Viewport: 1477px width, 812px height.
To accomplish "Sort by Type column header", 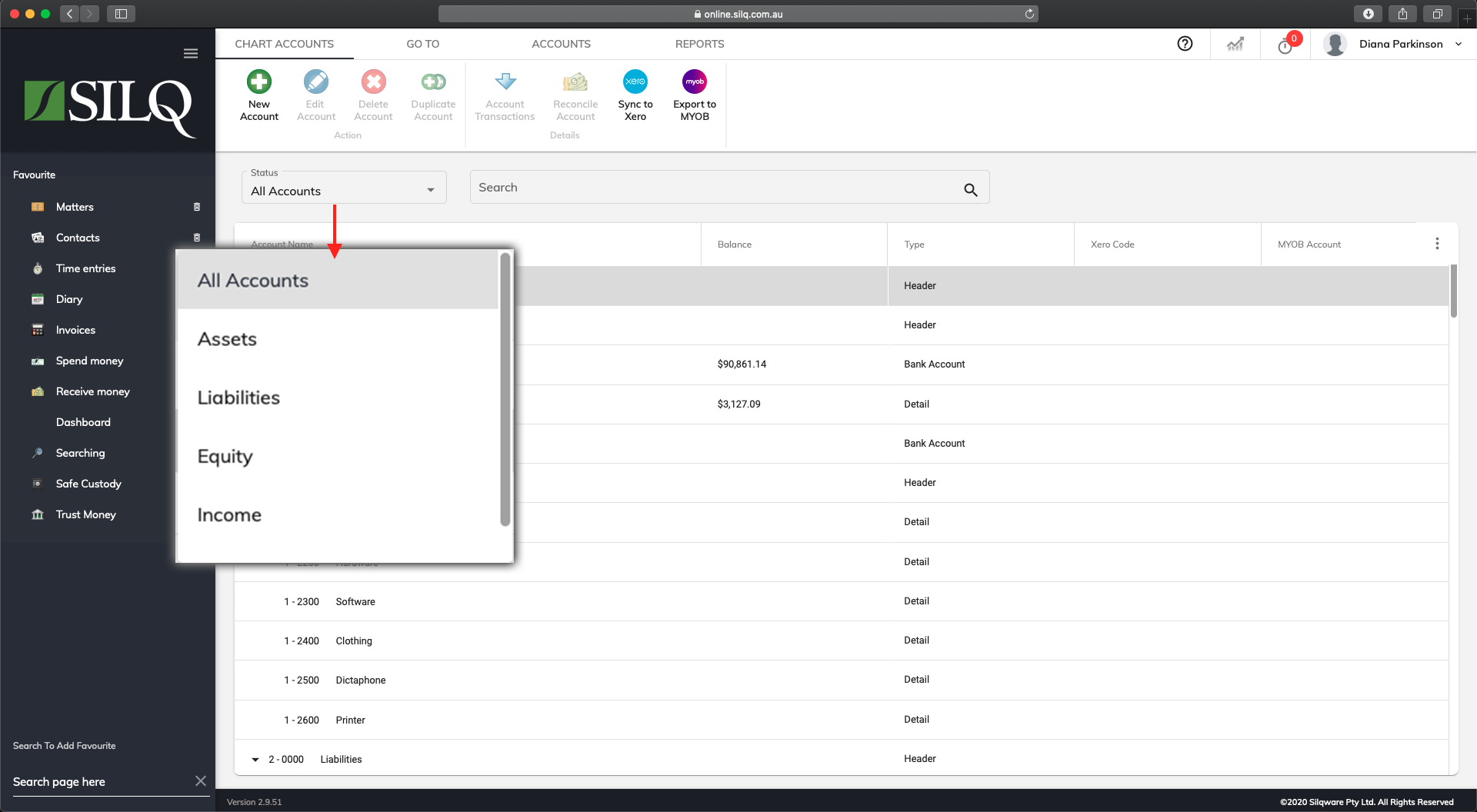I will pyautogui.click(x=914, y=245).
